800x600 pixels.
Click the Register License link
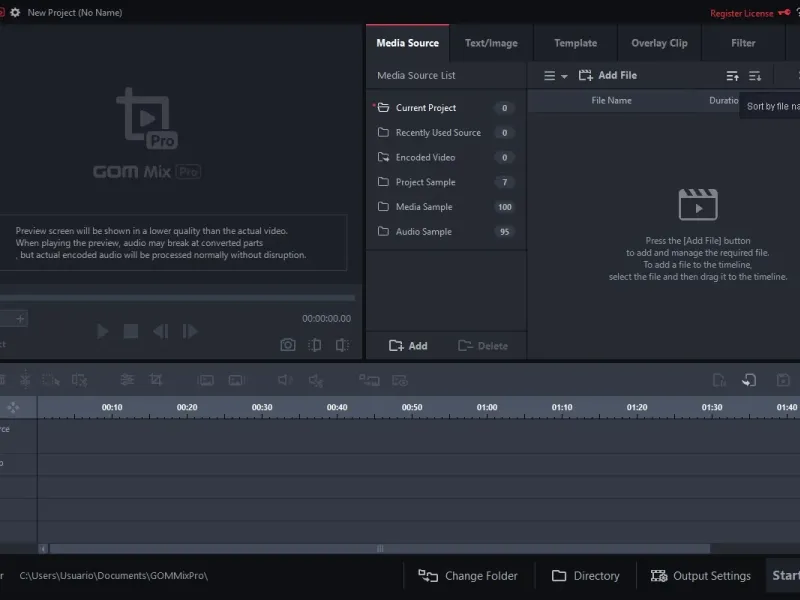(741, 14)
